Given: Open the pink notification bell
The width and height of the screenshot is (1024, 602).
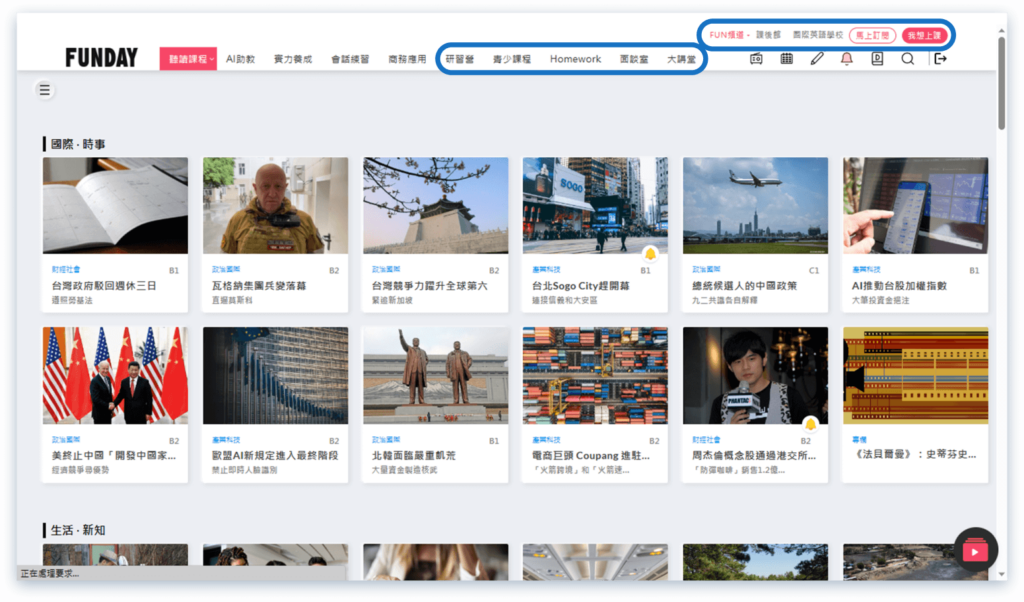Looking at the screenshot, I should [847, 59].
